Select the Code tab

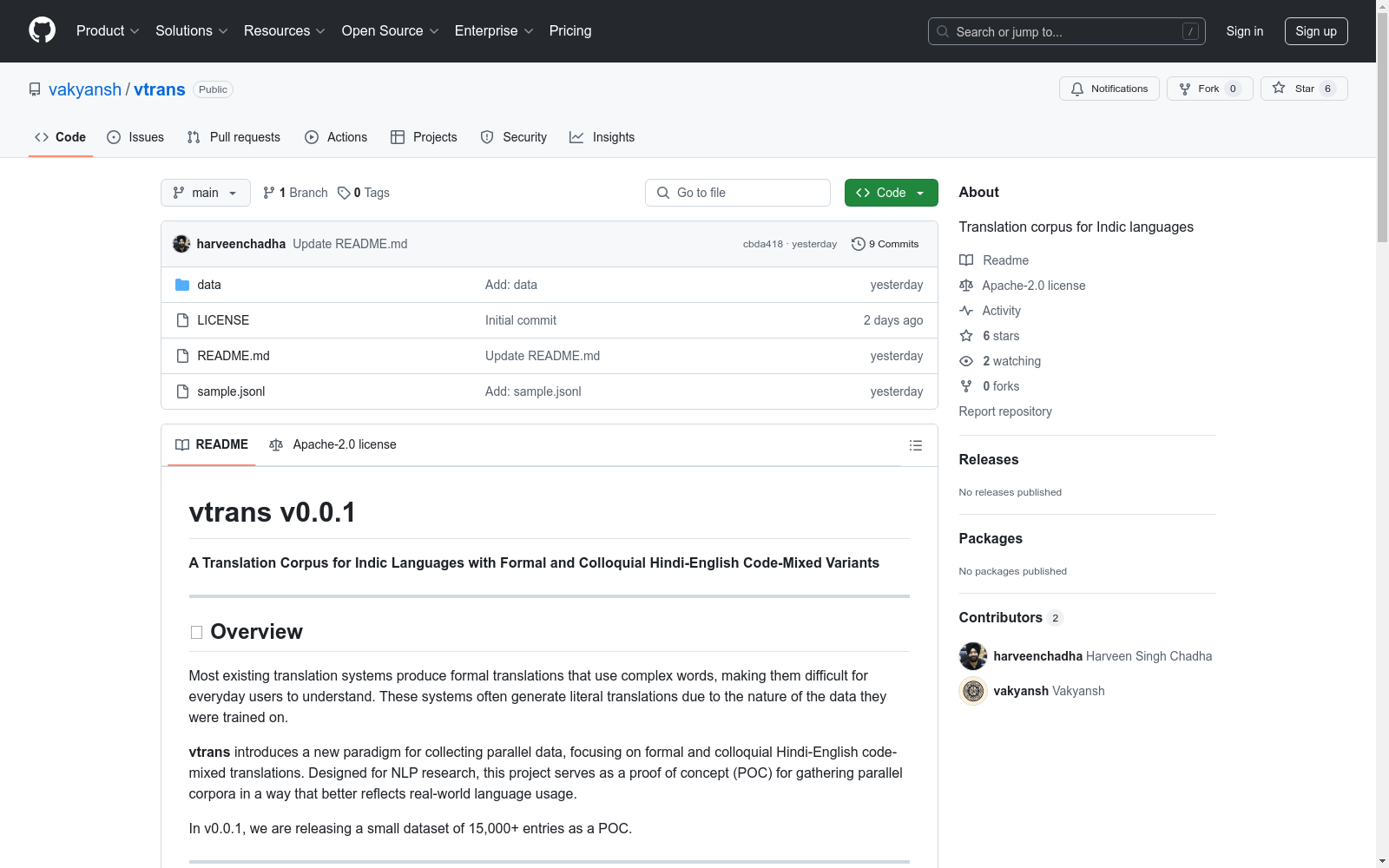pos(61,137)
